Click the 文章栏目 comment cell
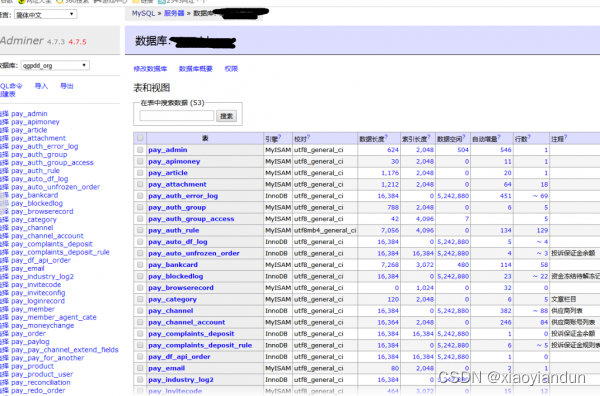 point(563,299)
